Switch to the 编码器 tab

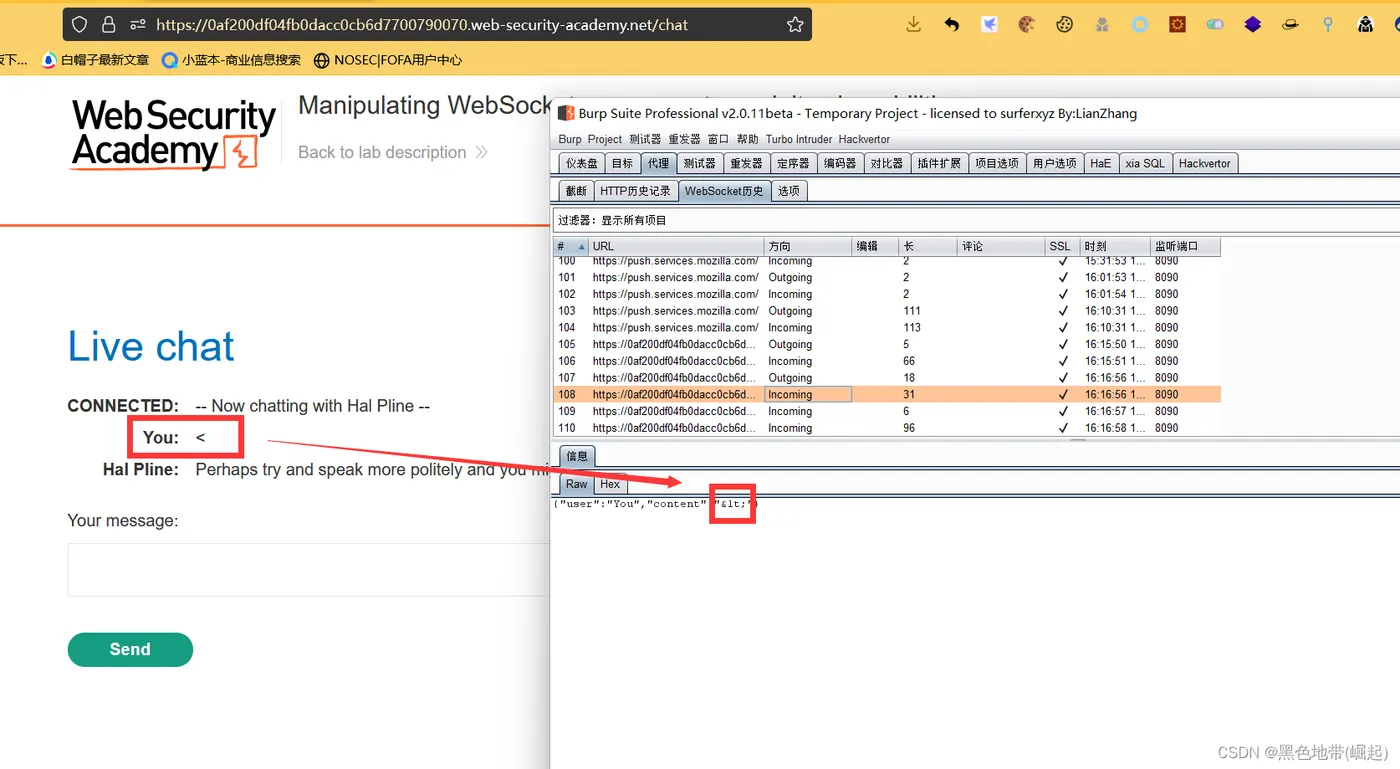point(839,163)
